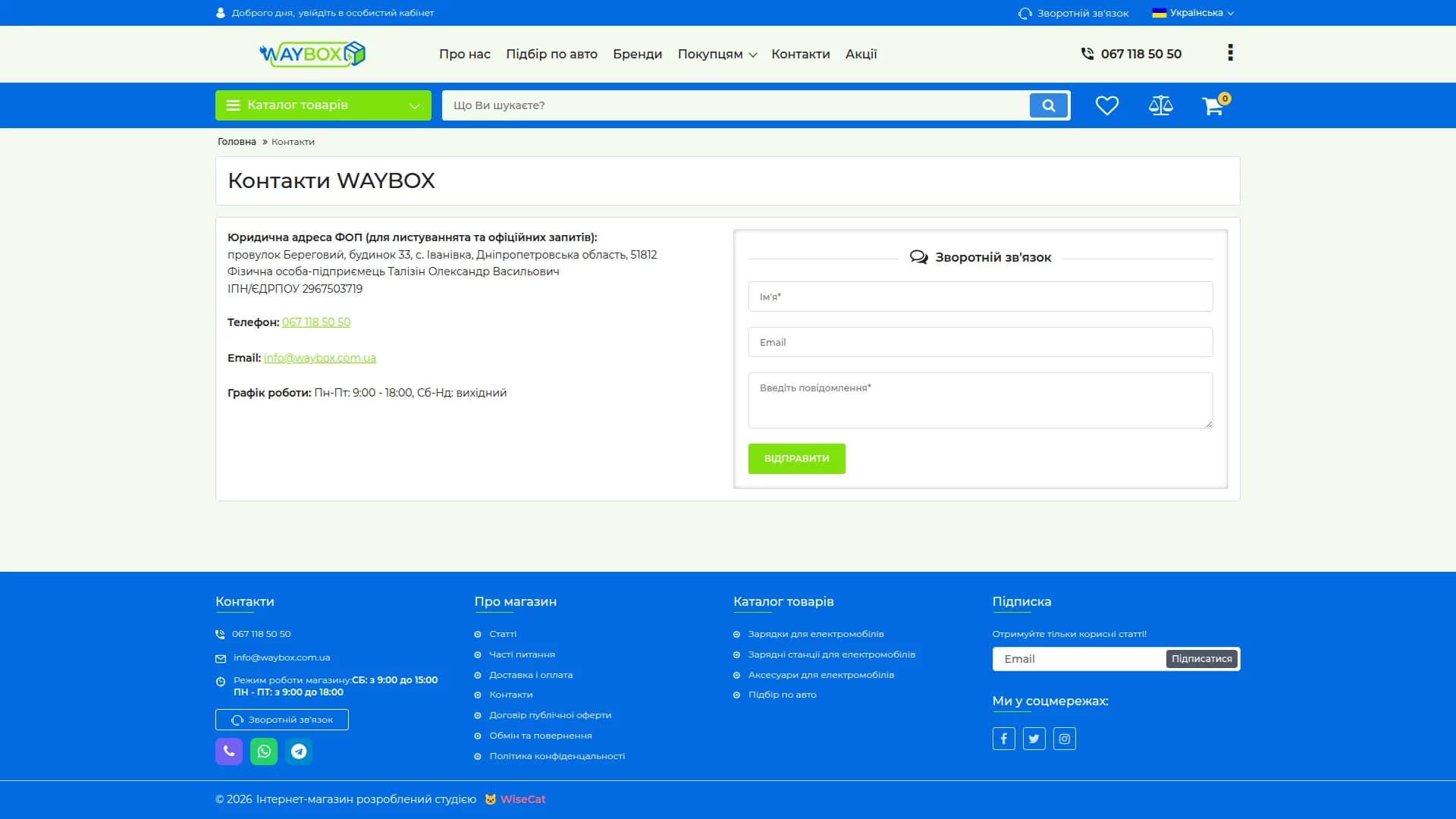Viewport: 1456px width, 819px height.
Task: Open Підбір по авто footer link
Action: click(783, 695)
